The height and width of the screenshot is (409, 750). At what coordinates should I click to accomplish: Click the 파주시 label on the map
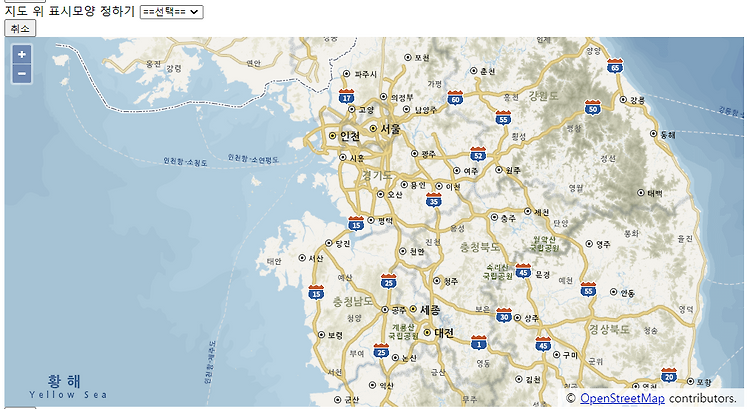click(x=366, y=74)
